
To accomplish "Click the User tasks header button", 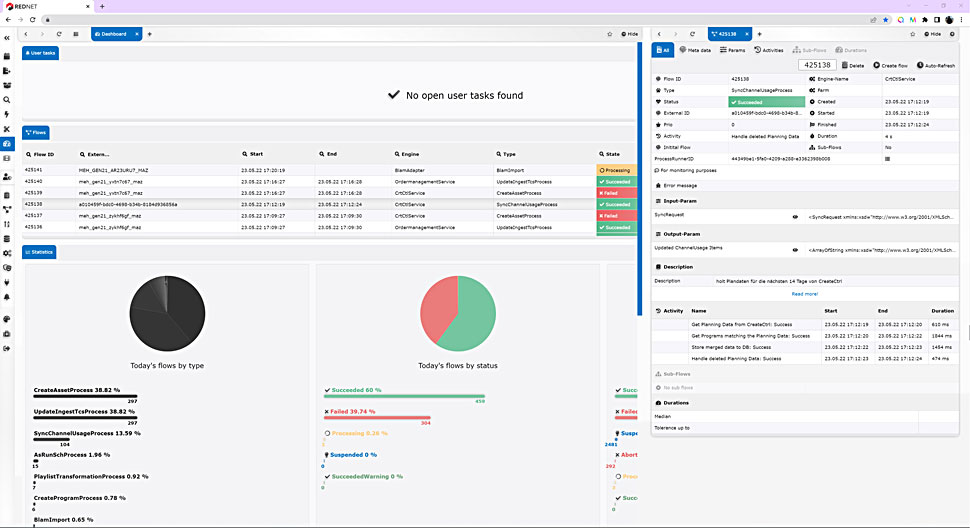I will tap(40, 53).
